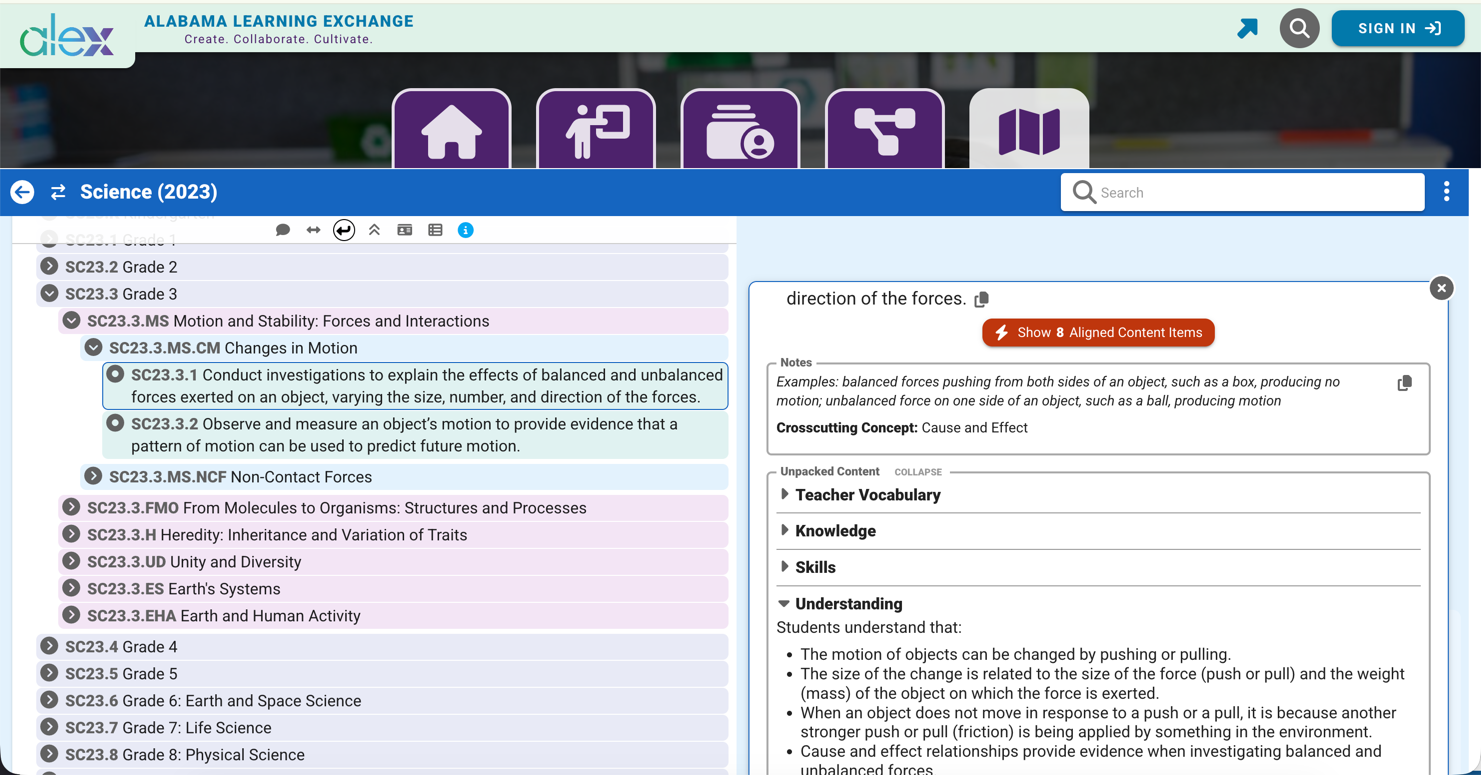Expand SC23.3.H Heredity chevron

click(x=71, y=534)
